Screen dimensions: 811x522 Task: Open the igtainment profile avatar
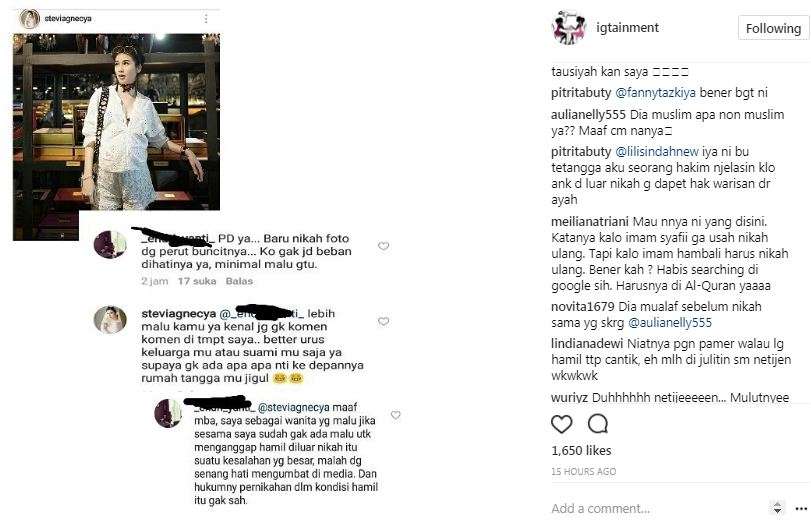[x=568, y=27]
